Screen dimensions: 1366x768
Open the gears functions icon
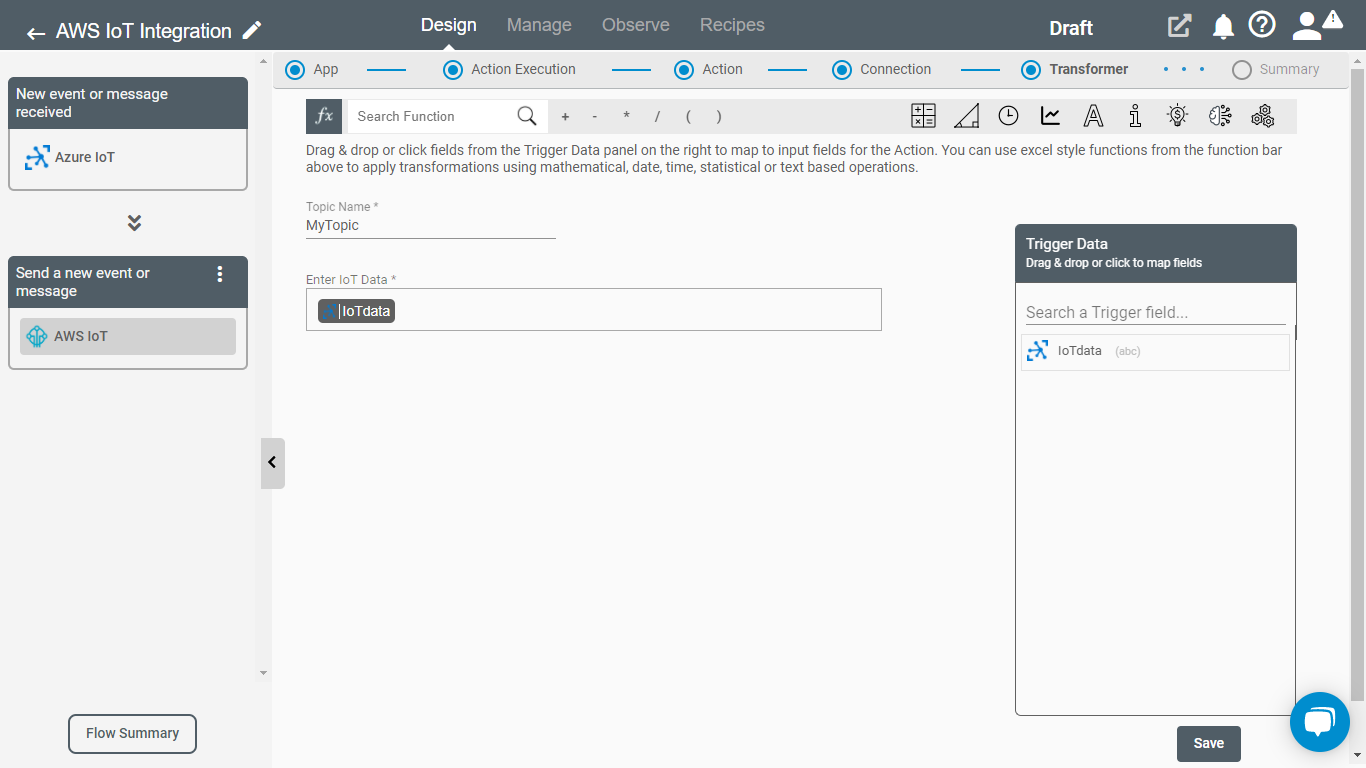[x=1262, y=116]
